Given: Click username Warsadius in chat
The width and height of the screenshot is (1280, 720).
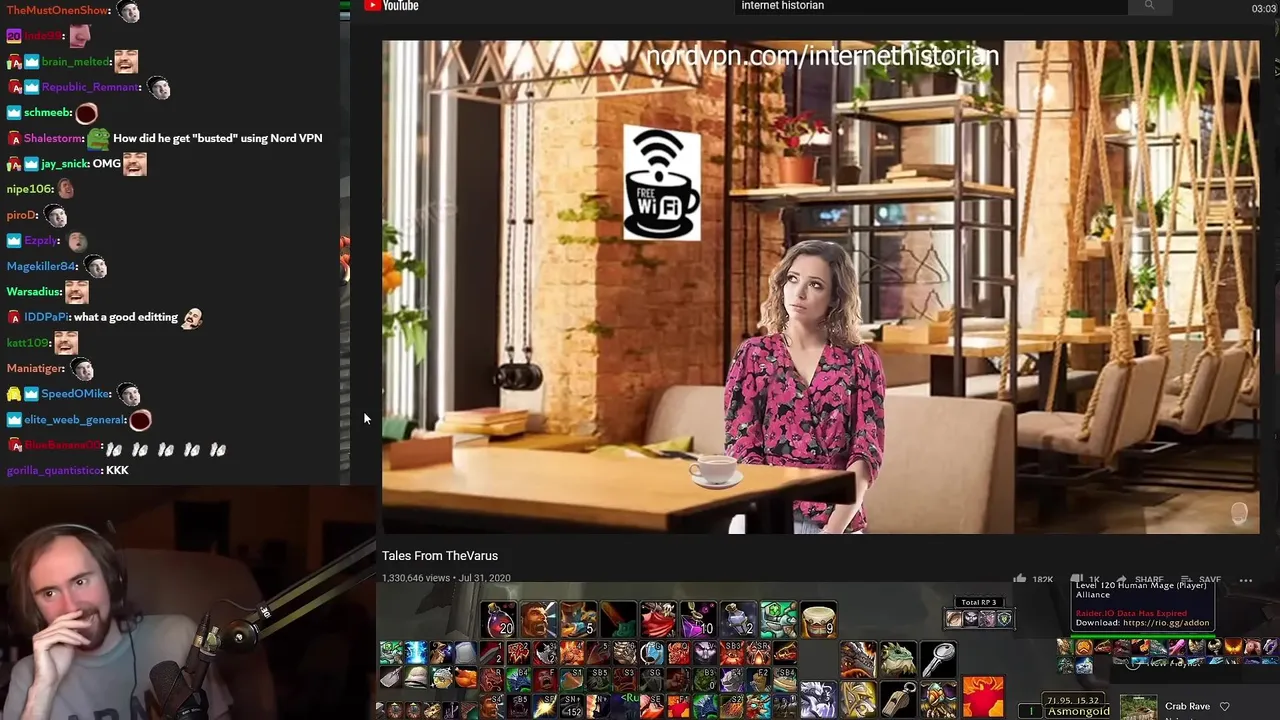Looking at the screenshot, I should click(34, 292).
